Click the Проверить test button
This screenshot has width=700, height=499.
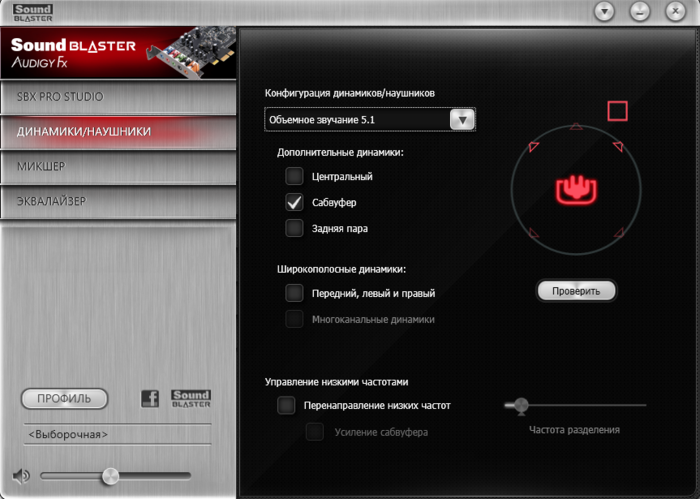point(576,291)
